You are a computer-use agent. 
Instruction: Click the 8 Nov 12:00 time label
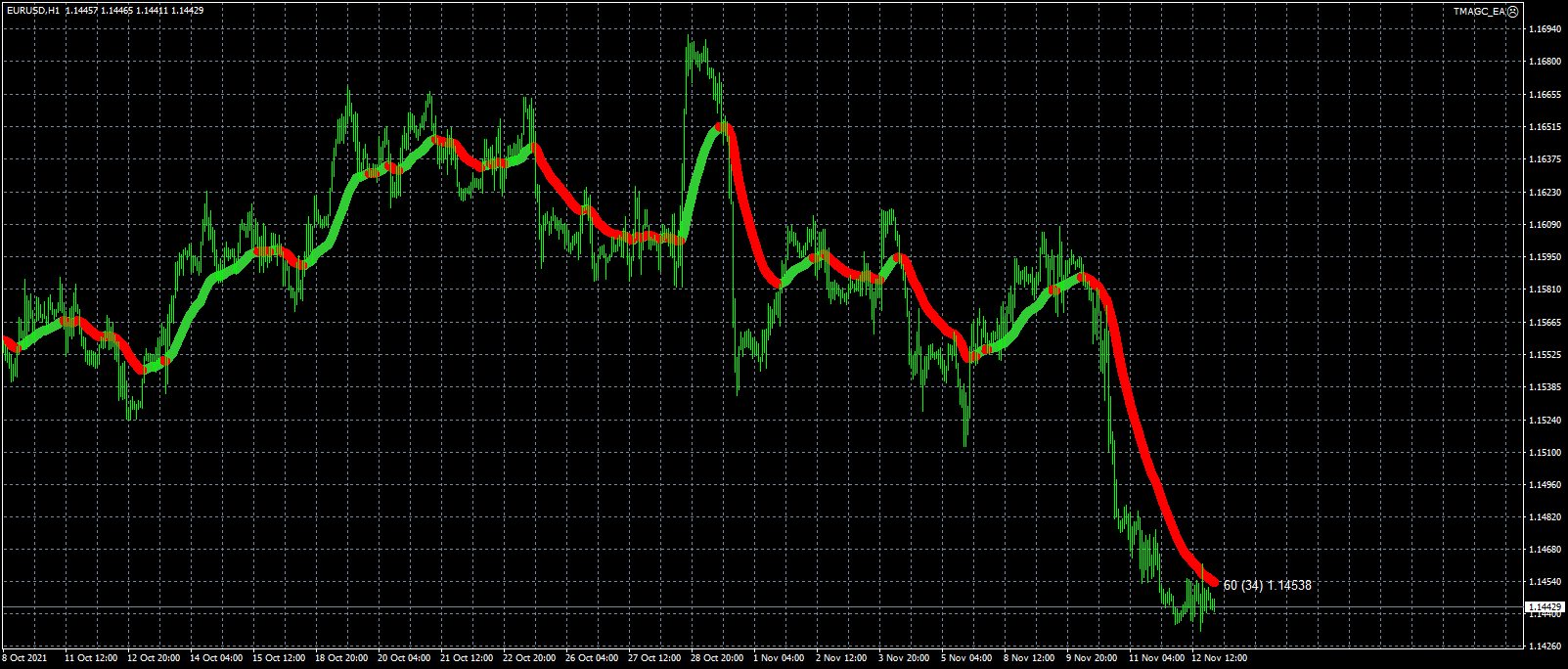(1029, 658)
